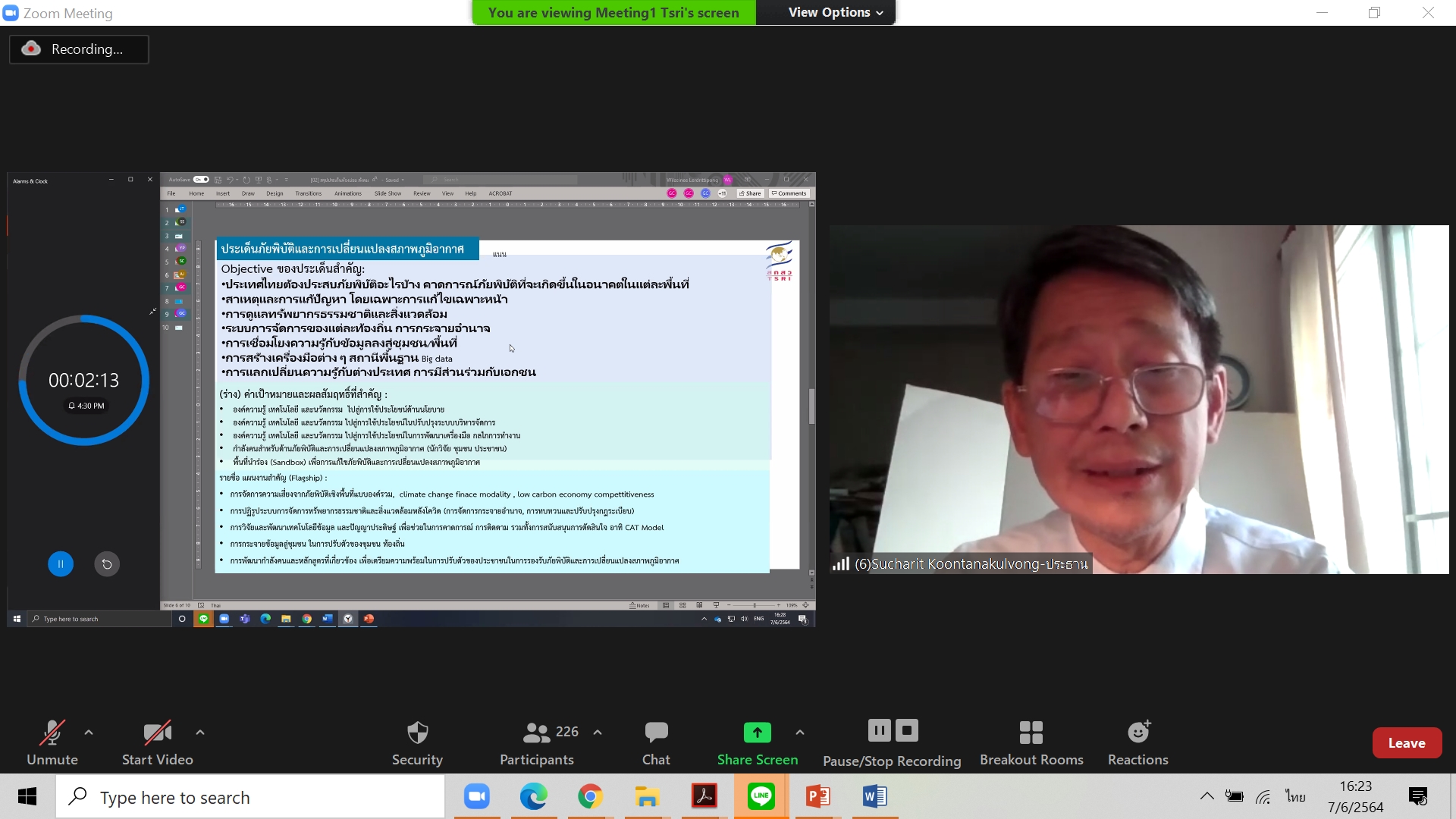The image size is (1456, 819).
Task: Stop the meeting recording
Action: pyautogui.click(x=907, y=730)
